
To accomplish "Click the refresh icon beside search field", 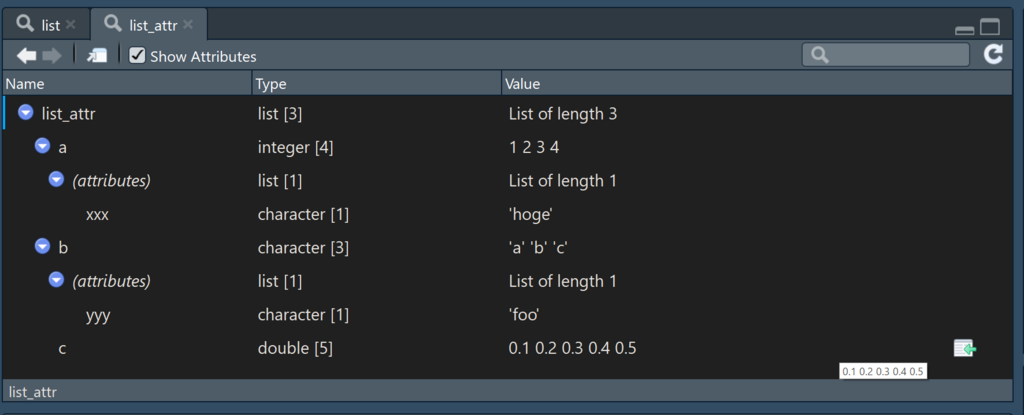I will coord(993,55).
